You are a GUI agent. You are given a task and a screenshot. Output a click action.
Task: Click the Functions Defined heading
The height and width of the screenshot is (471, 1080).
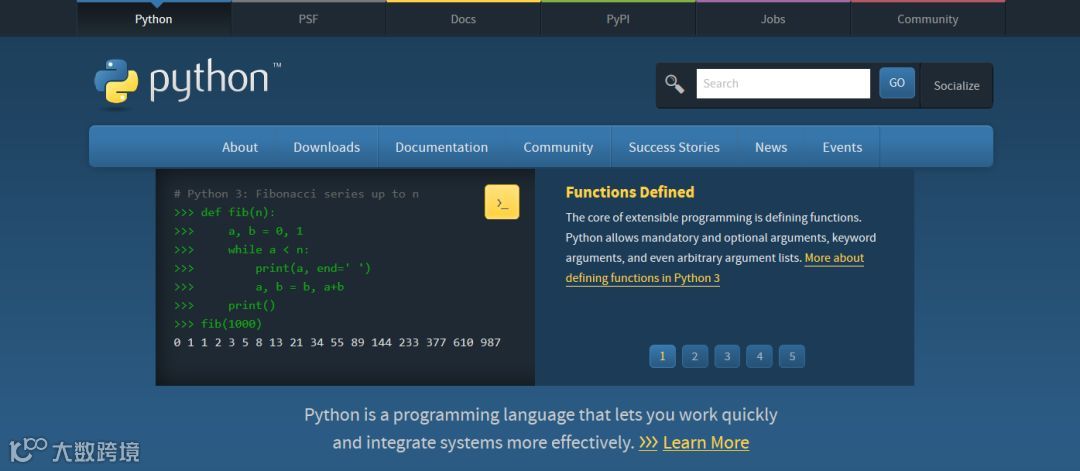point(630,192)
